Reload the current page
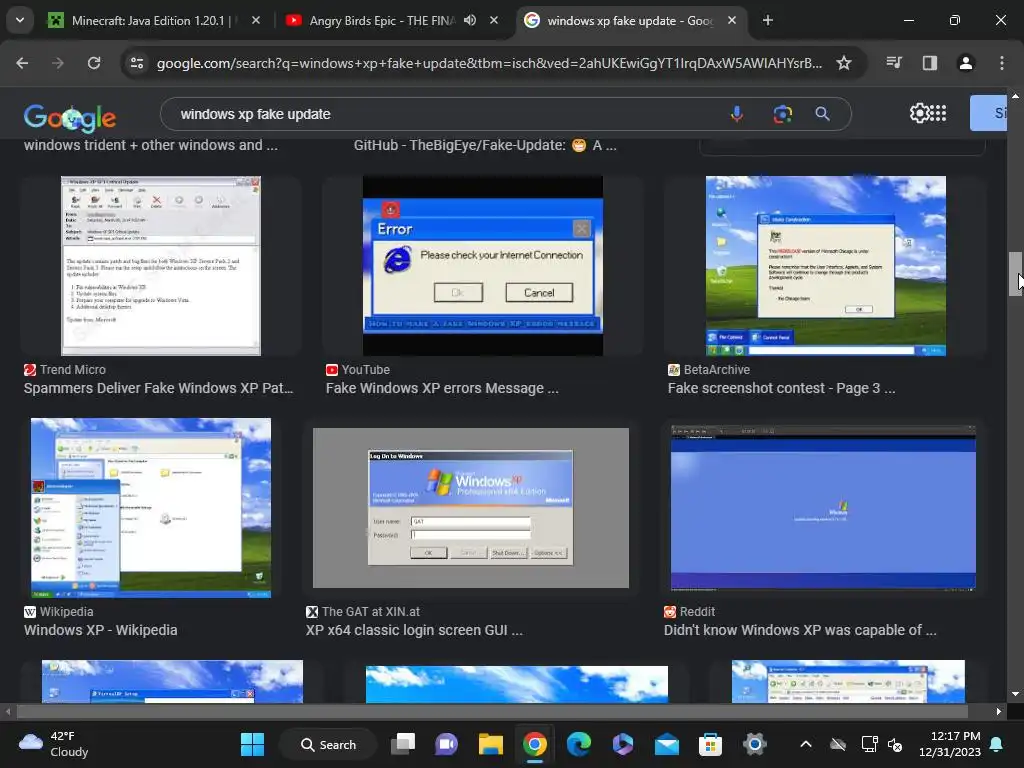 94,63
